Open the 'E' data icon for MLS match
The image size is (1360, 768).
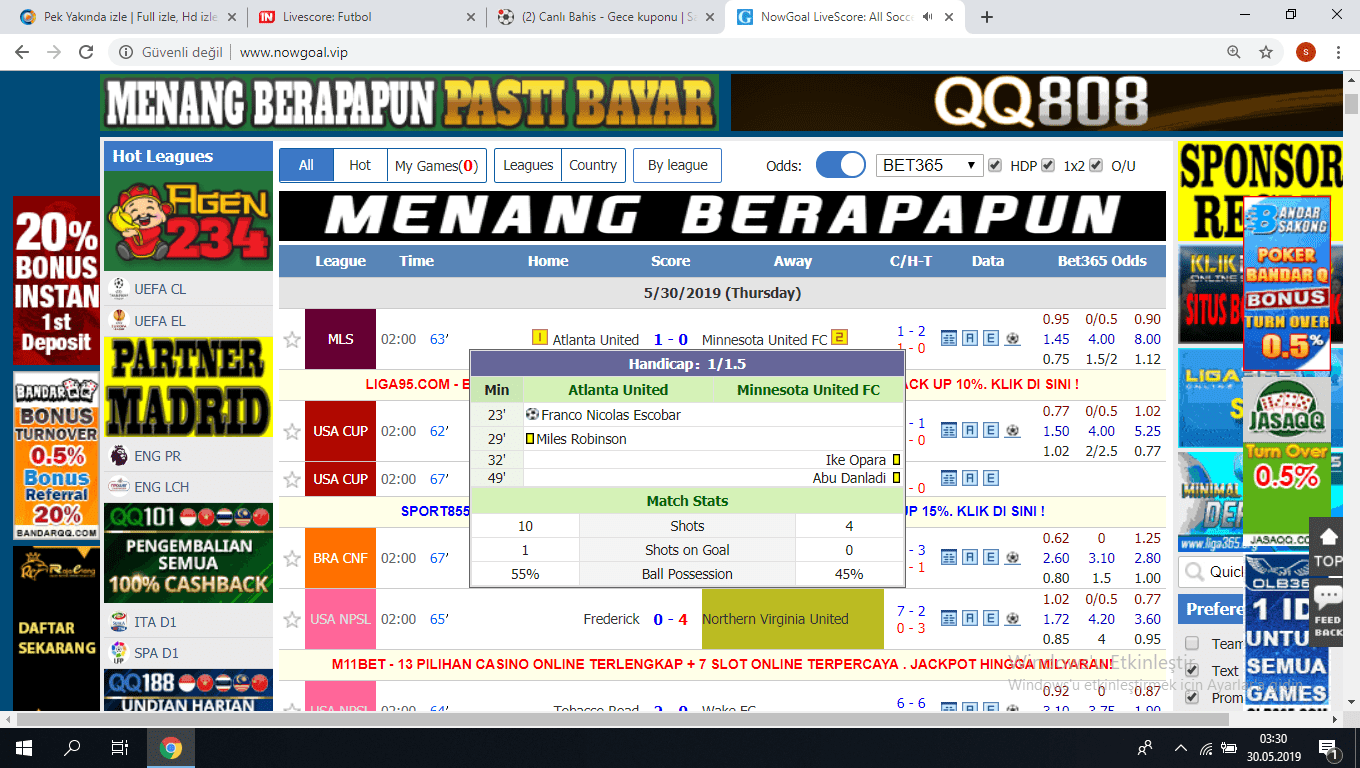(x=991, y=339)
